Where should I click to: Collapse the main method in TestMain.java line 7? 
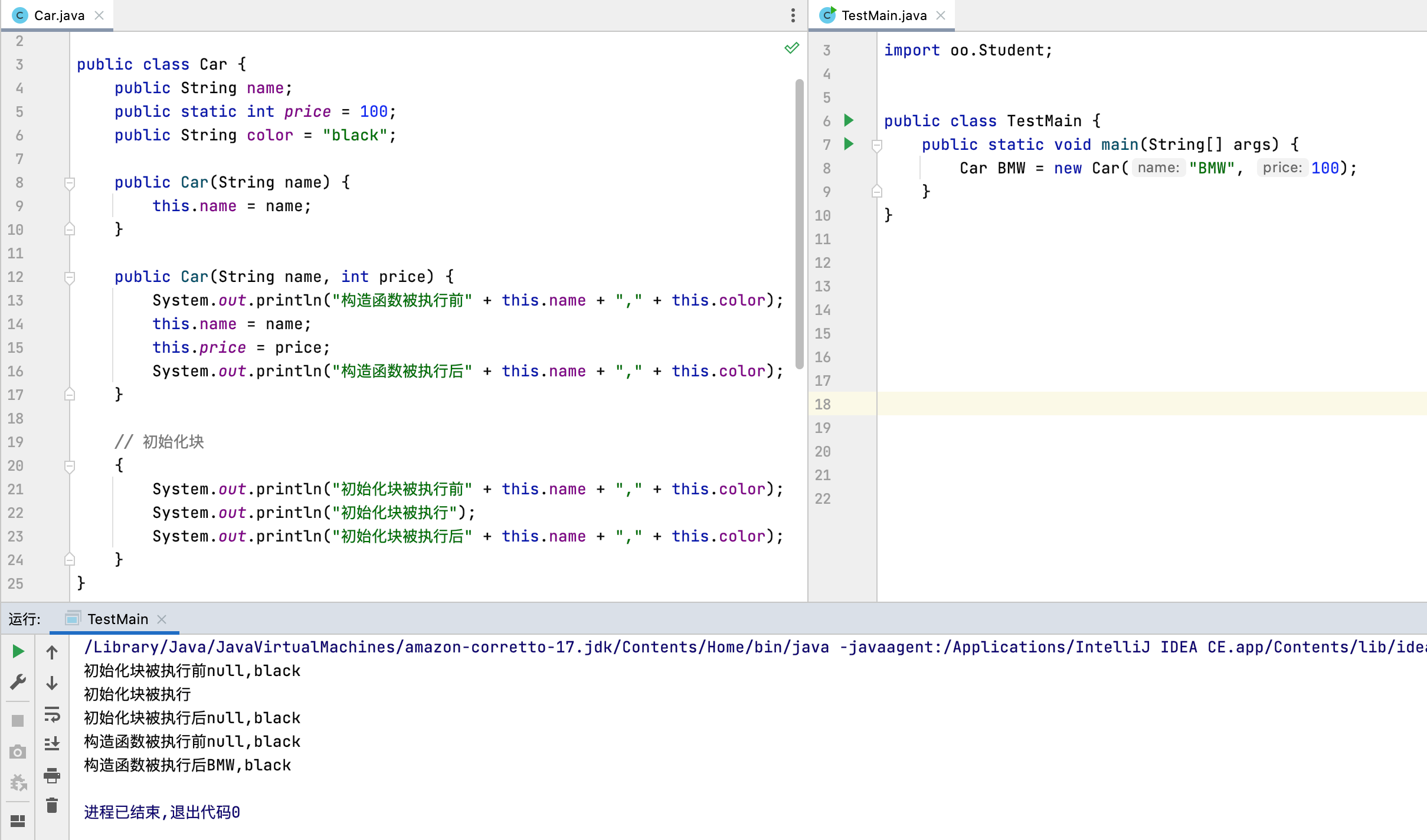876,146
